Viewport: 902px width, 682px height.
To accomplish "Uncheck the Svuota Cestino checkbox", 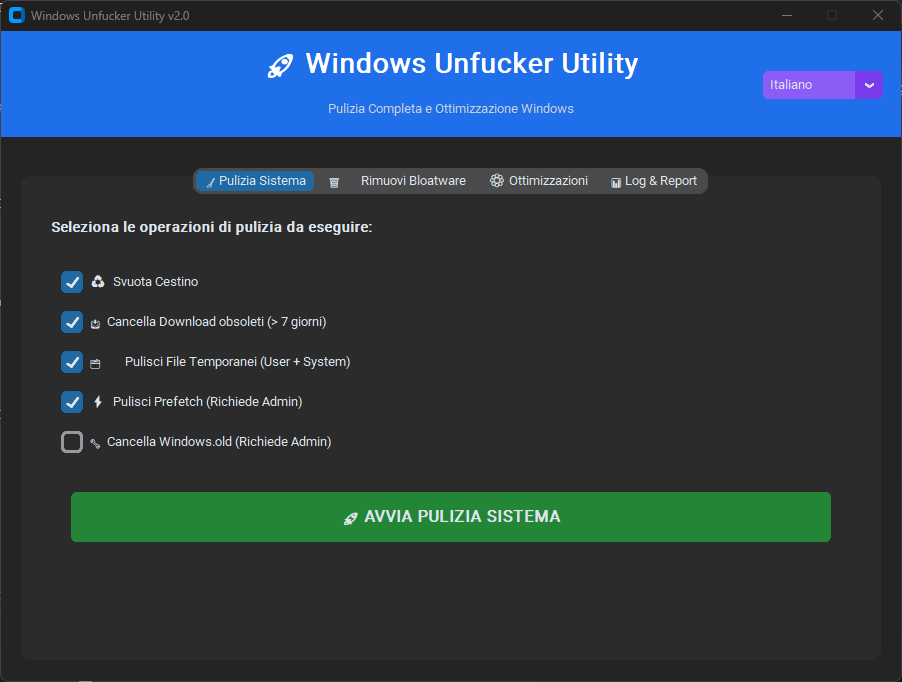I will click(72, 282).
